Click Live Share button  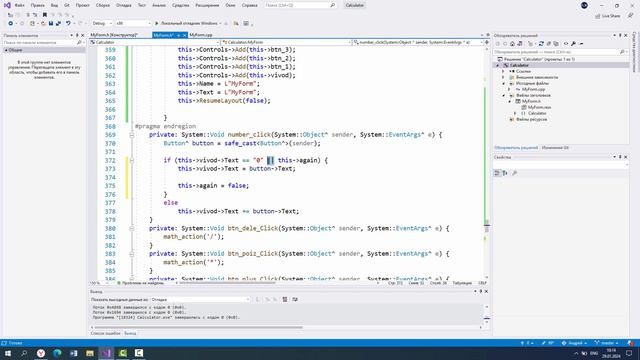click(x=608, y=16)
